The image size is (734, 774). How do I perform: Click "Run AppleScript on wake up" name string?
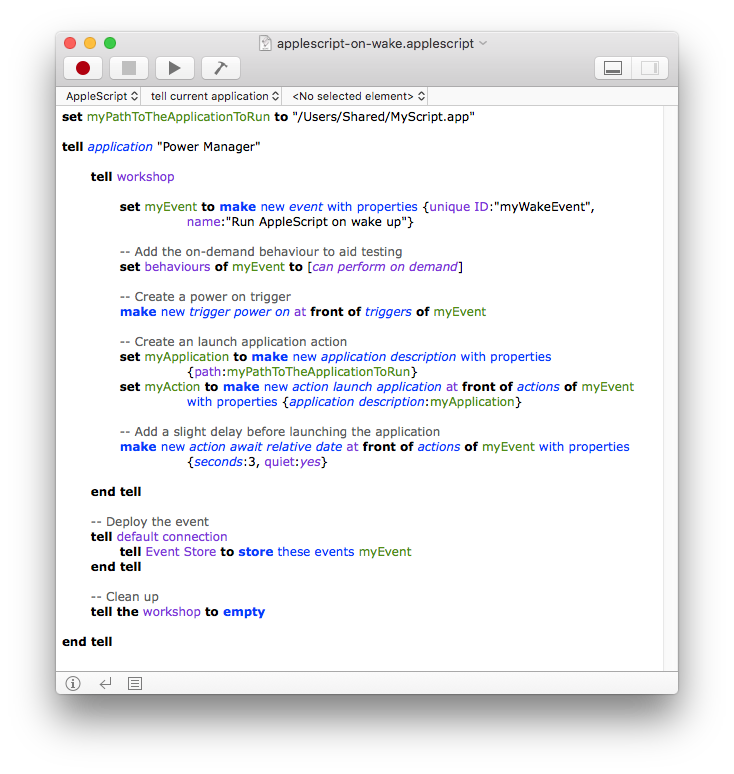click(x=317, y=222)
